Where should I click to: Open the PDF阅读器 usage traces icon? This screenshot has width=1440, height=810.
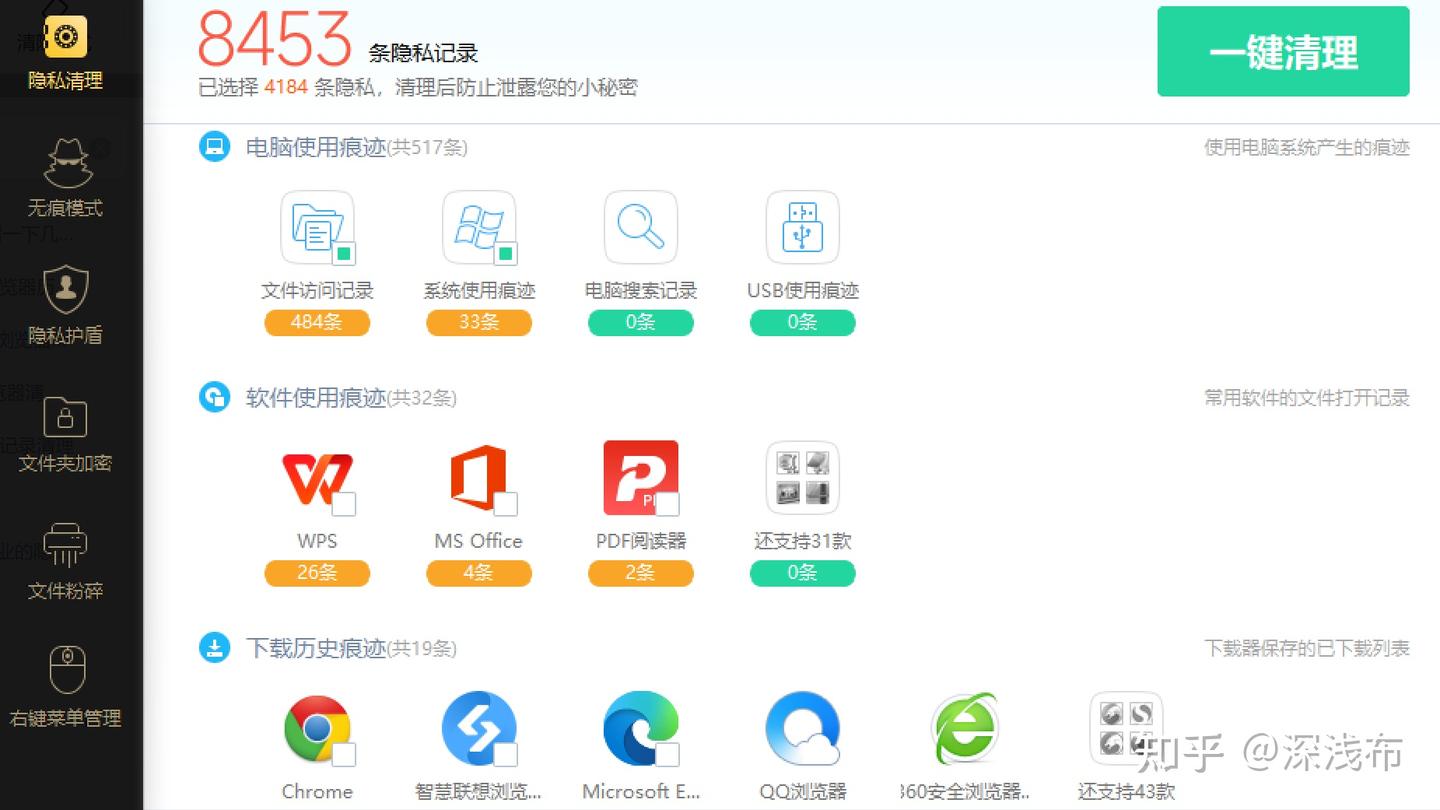tap(640, 477)
